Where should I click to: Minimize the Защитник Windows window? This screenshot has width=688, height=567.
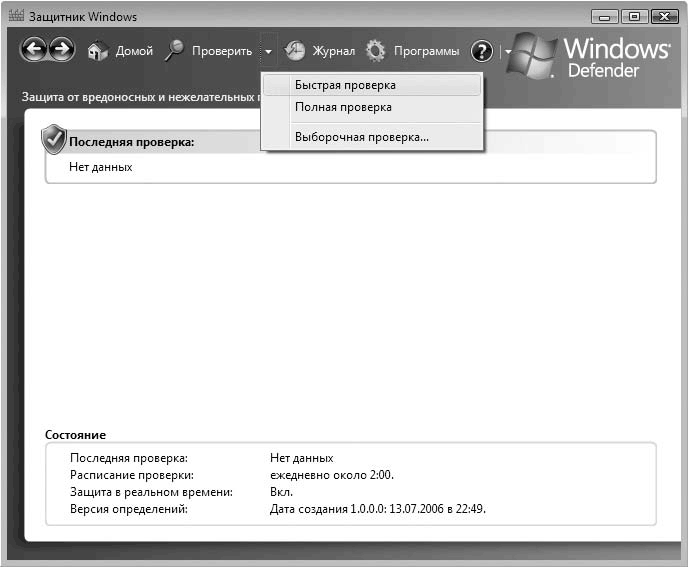coord(605,17)
